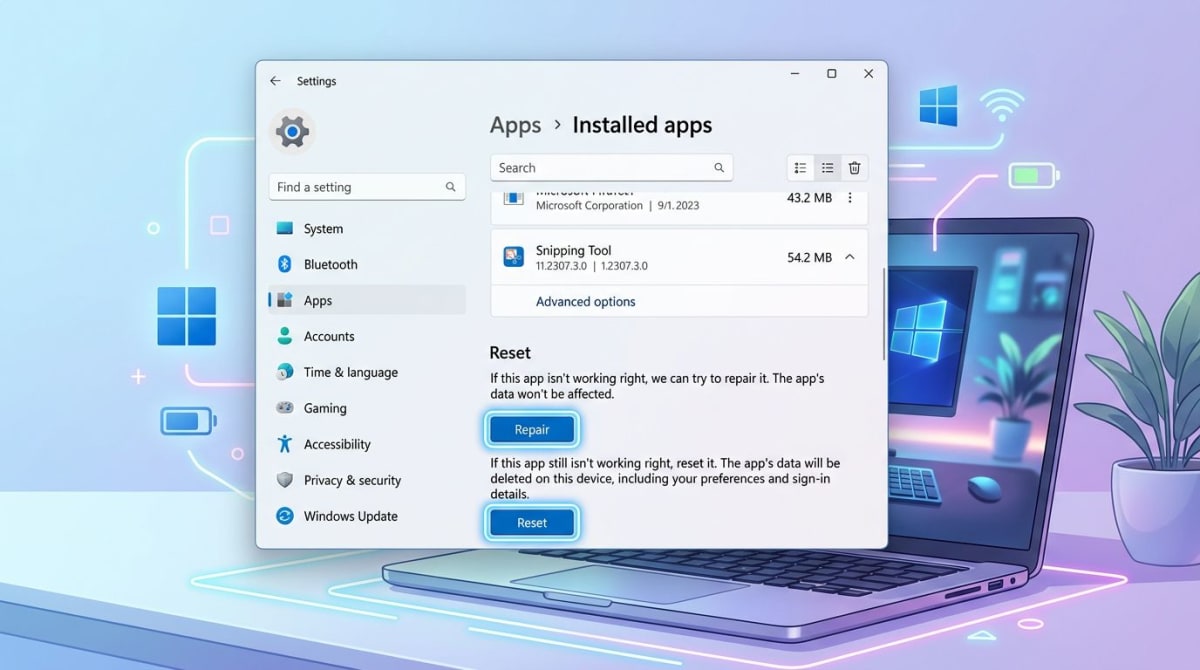Click the magnifier in Find a setting box
Image resolution: width=1200 pixels, height=670 pixels.
coord(450,187)
